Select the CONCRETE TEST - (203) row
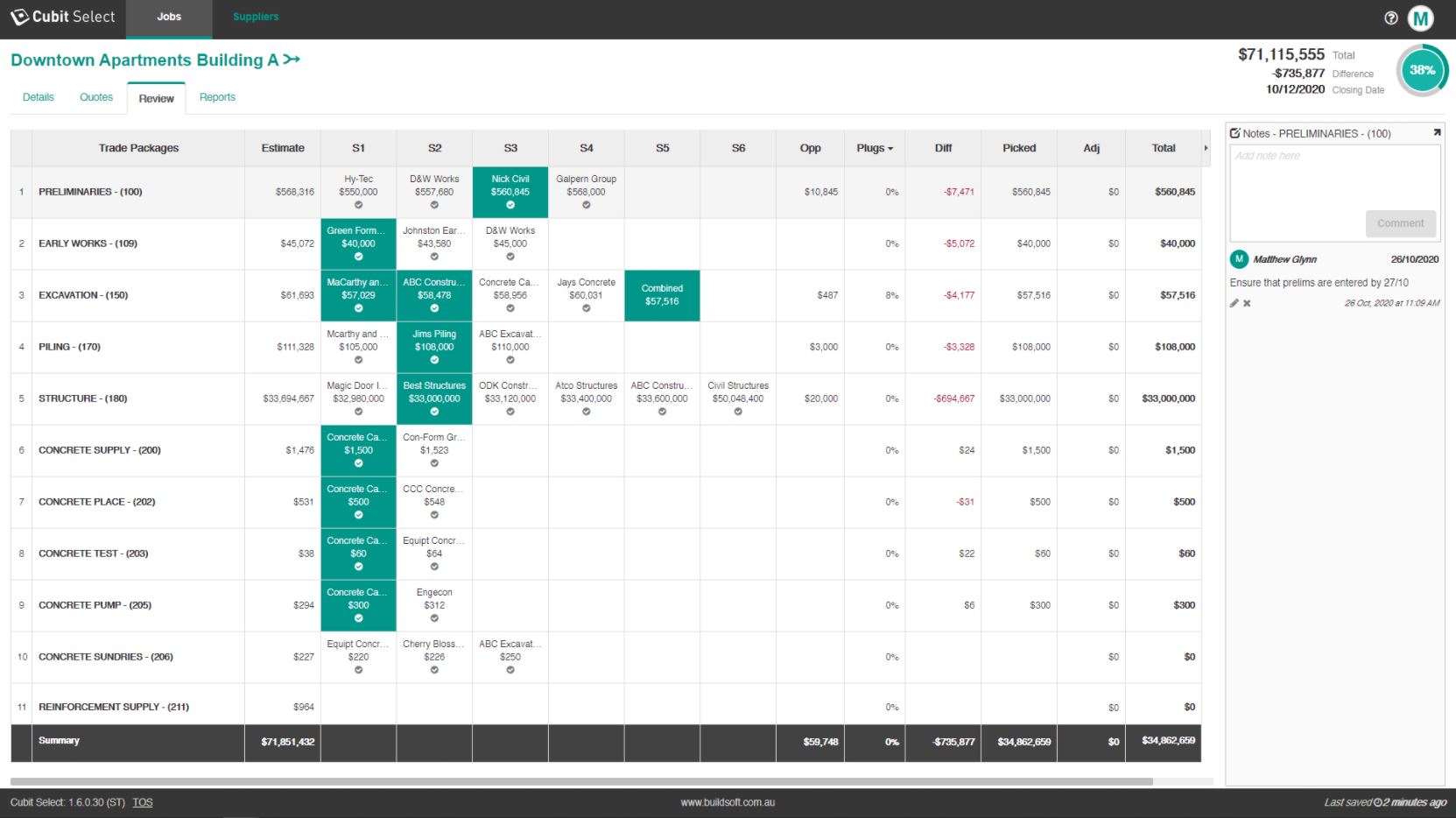This screenshot has height=818, width=1456. 606,554
